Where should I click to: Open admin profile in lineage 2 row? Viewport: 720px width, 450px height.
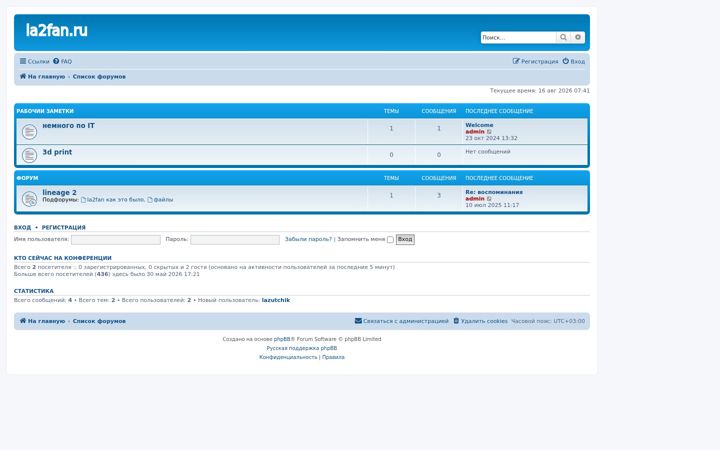tap(475, 199)
